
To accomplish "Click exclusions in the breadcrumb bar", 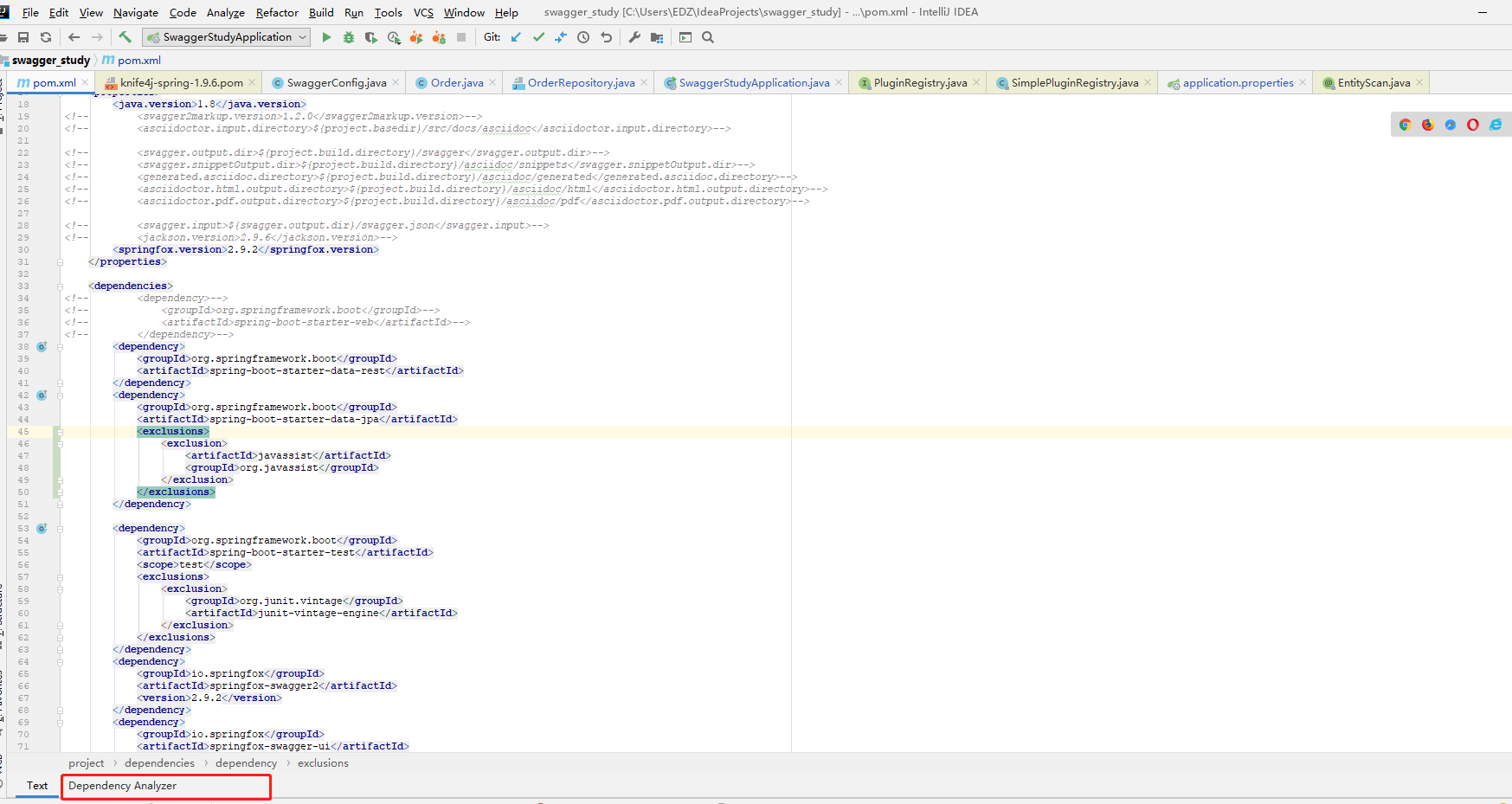I will click(323, 762).
